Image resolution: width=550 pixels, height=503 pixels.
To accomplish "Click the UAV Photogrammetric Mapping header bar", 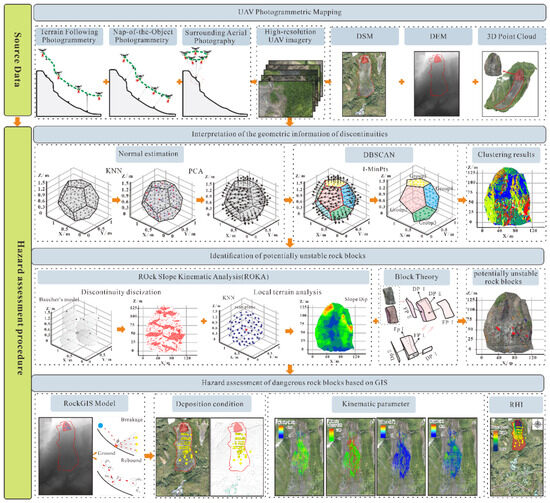I will (x=289, y=13).
